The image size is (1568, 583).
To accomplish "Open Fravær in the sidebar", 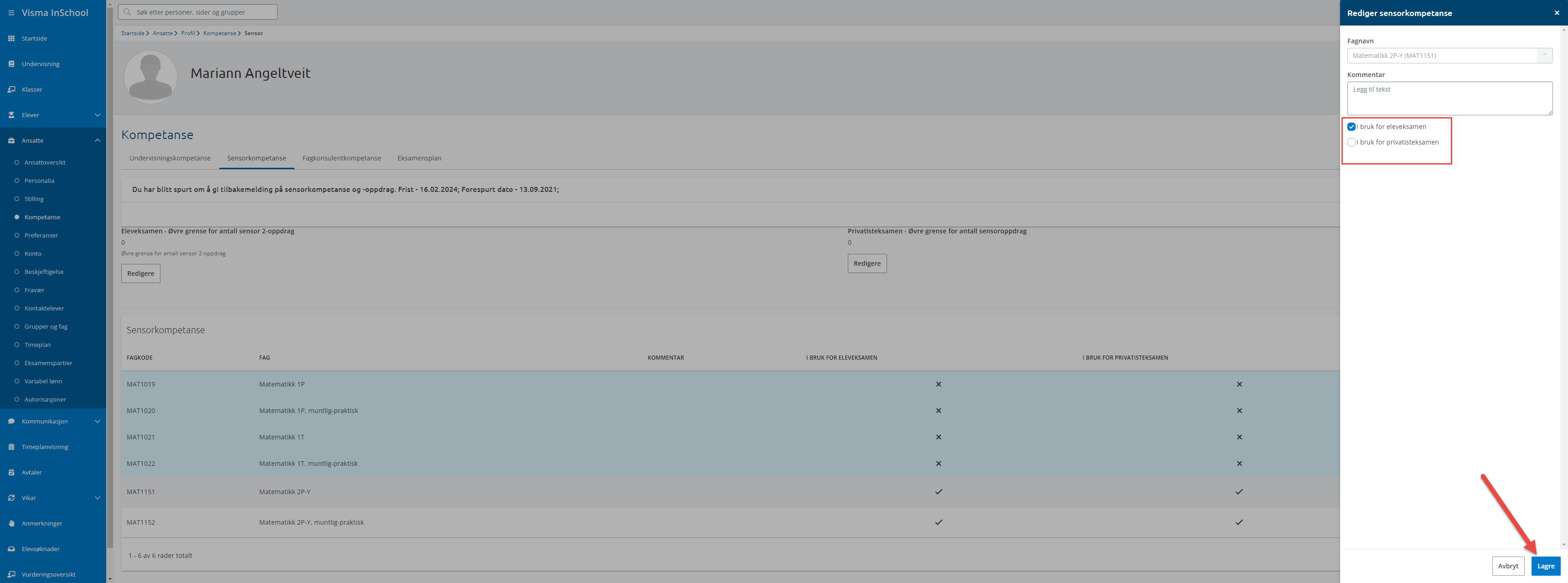I will [x=34, y=290].
